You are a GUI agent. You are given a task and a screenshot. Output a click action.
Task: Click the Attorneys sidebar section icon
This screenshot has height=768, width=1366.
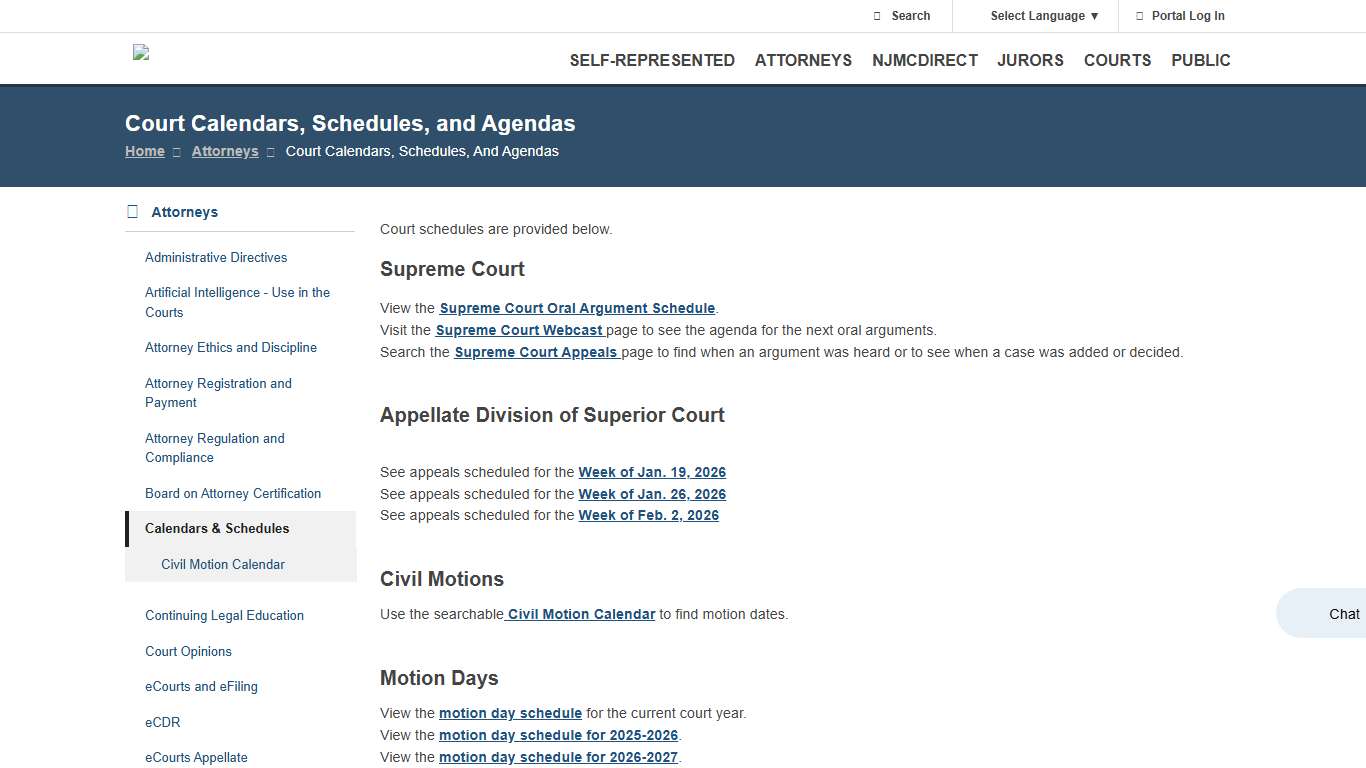point(131,211)
